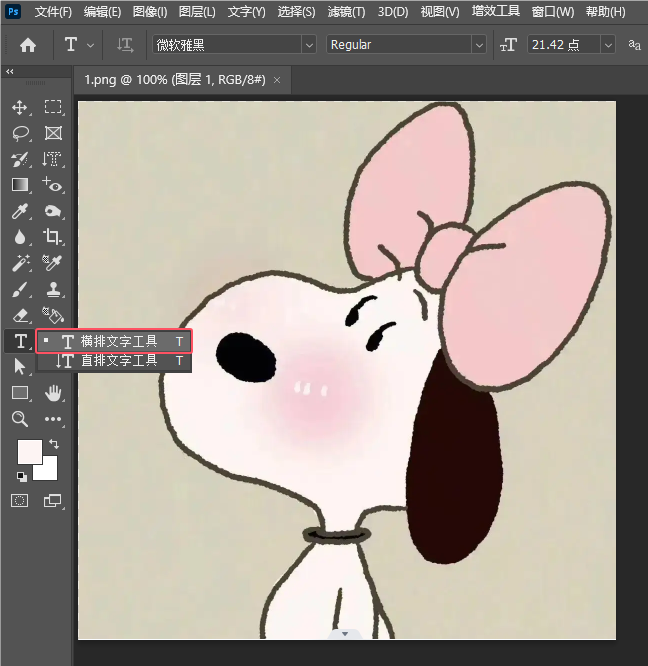The height and width of the screenshot is (666, 648).
Task: Select the Eyedropper tool
Action: point(20,211)
